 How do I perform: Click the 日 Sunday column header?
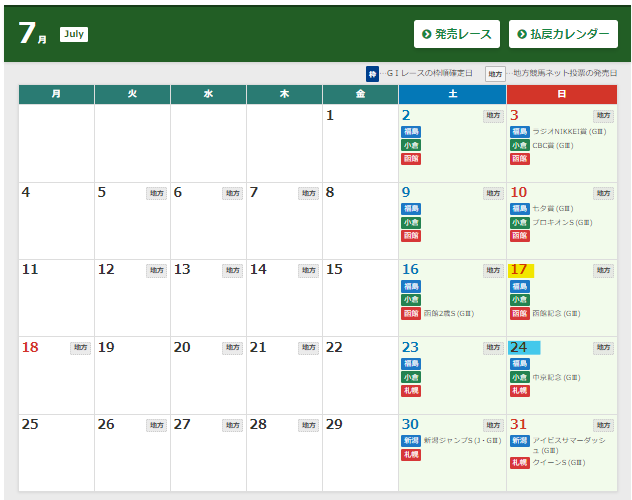pyautogui.click(x=562, y=94)
